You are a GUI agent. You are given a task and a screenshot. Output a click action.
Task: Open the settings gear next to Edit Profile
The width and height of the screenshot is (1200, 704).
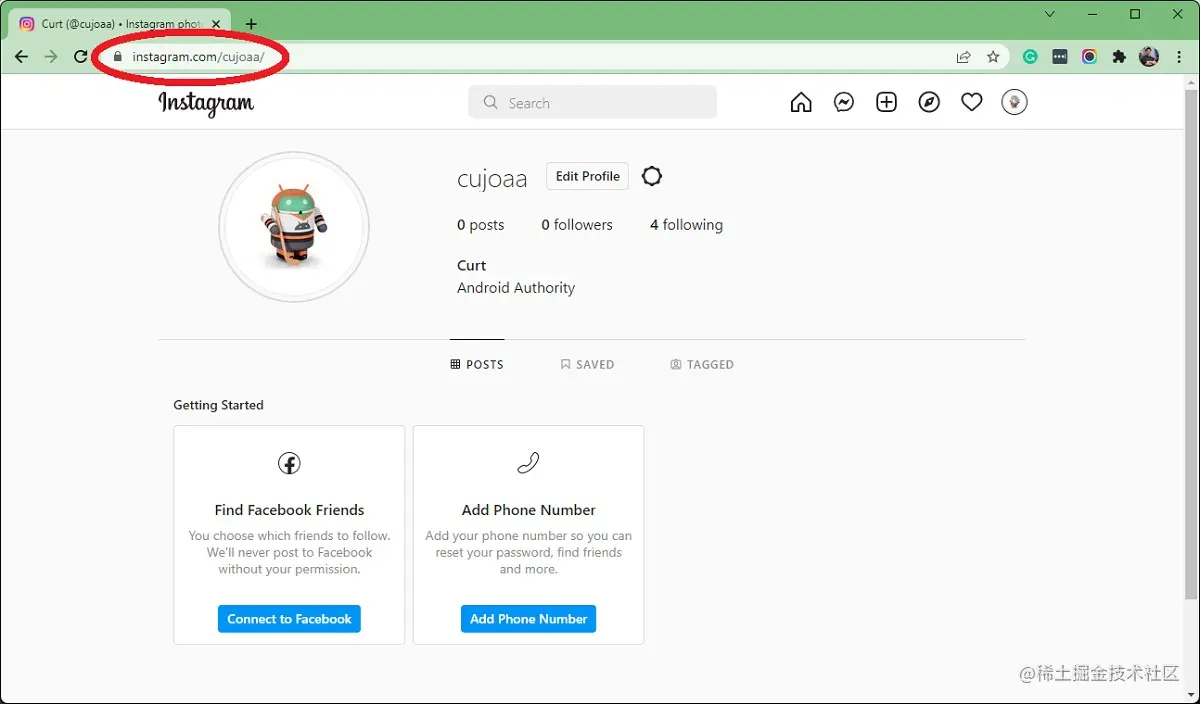pos(652,176)
